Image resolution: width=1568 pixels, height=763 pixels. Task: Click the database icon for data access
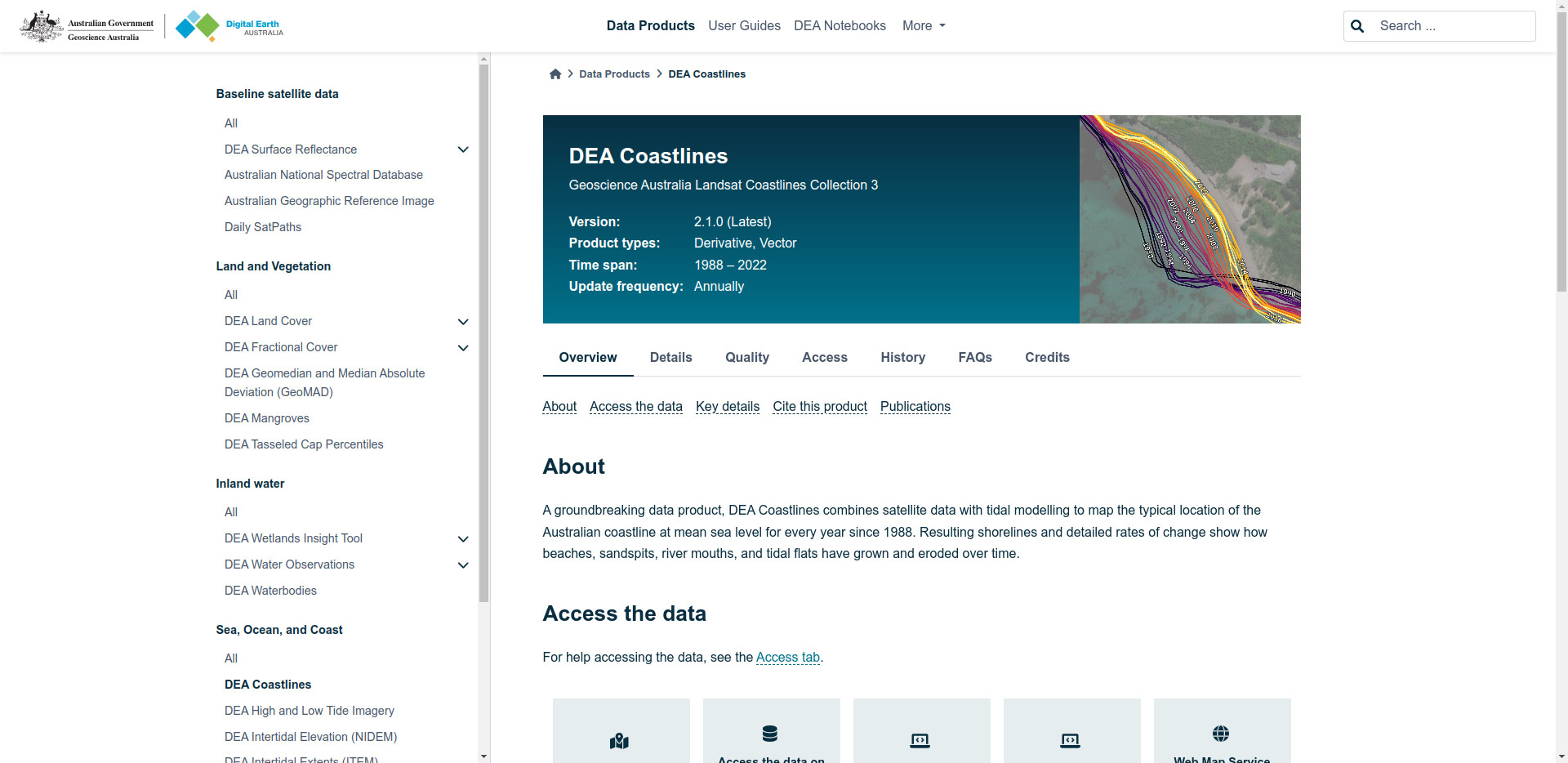click(770, 733)
